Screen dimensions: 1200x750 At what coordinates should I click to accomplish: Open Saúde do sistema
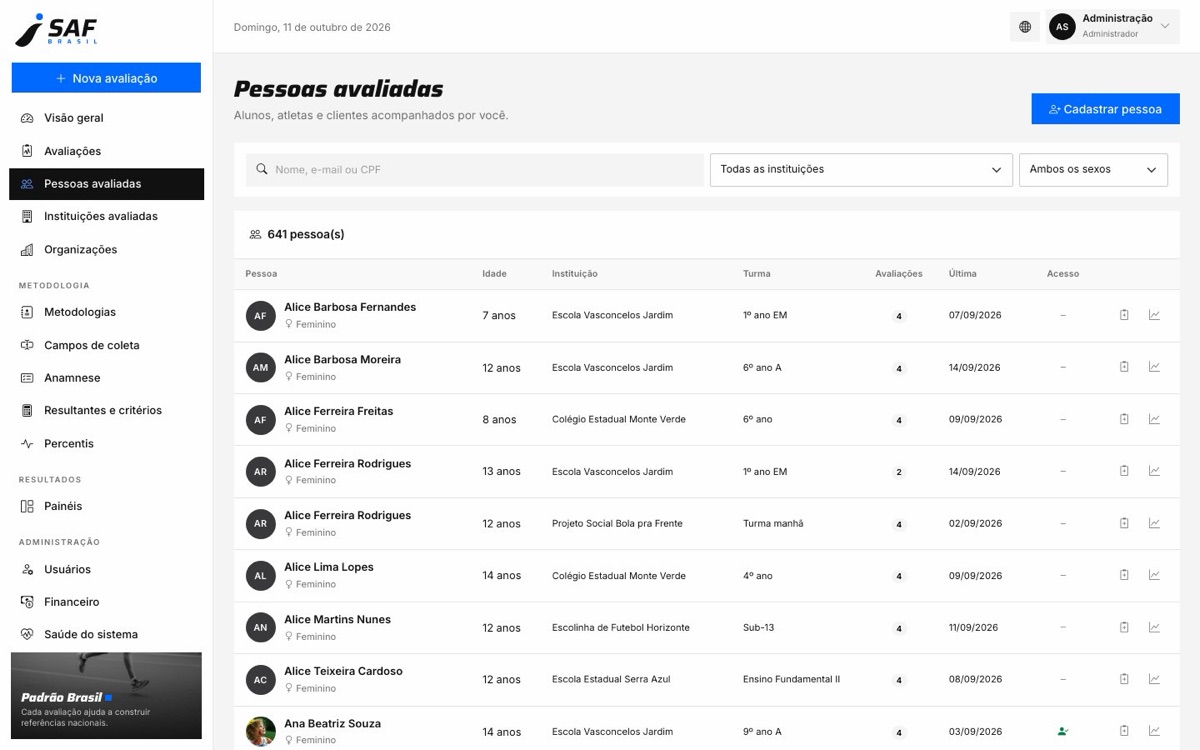(106, 634)
